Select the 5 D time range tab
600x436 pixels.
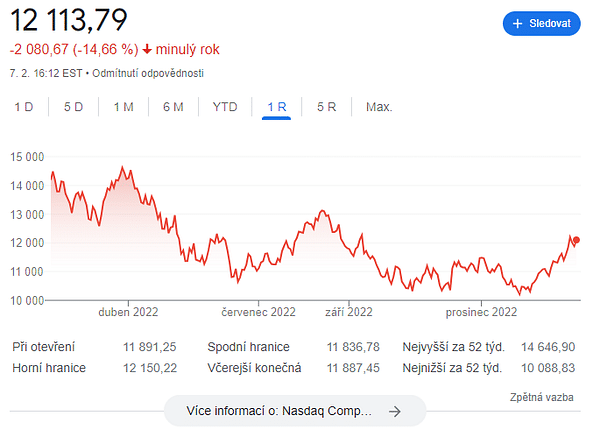click(x=73, y=107)
